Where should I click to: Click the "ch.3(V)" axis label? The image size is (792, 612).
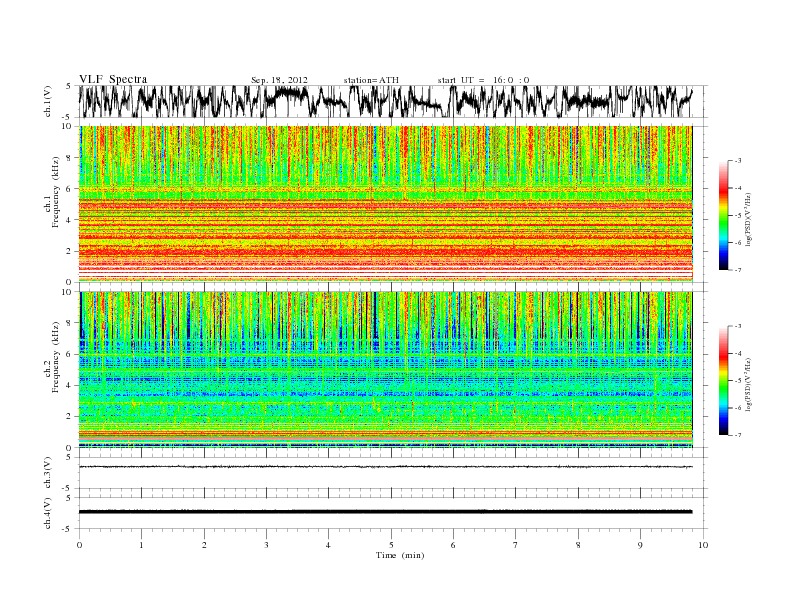tap(47, 473)
